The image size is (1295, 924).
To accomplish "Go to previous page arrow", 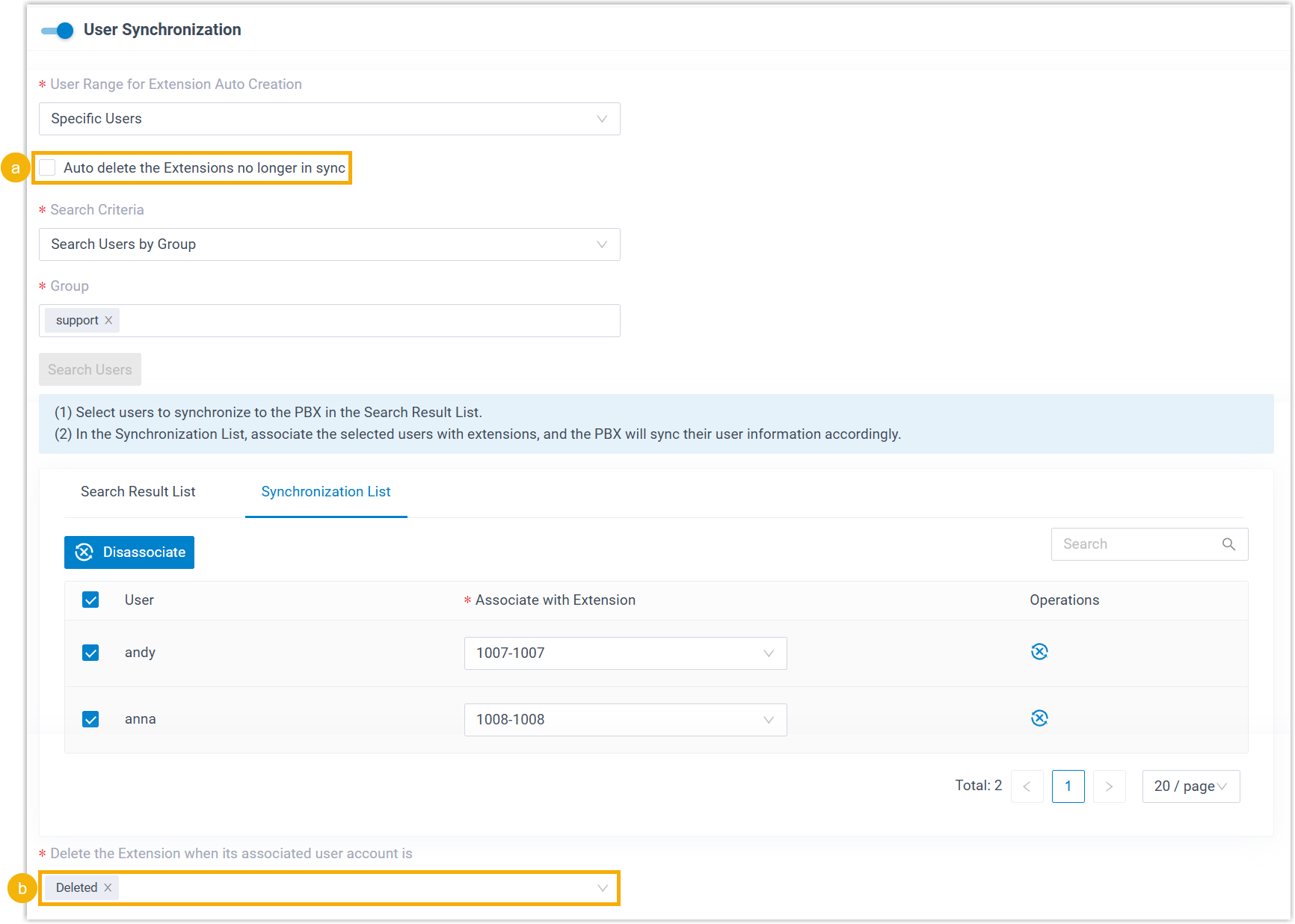I will [1027, 786].
